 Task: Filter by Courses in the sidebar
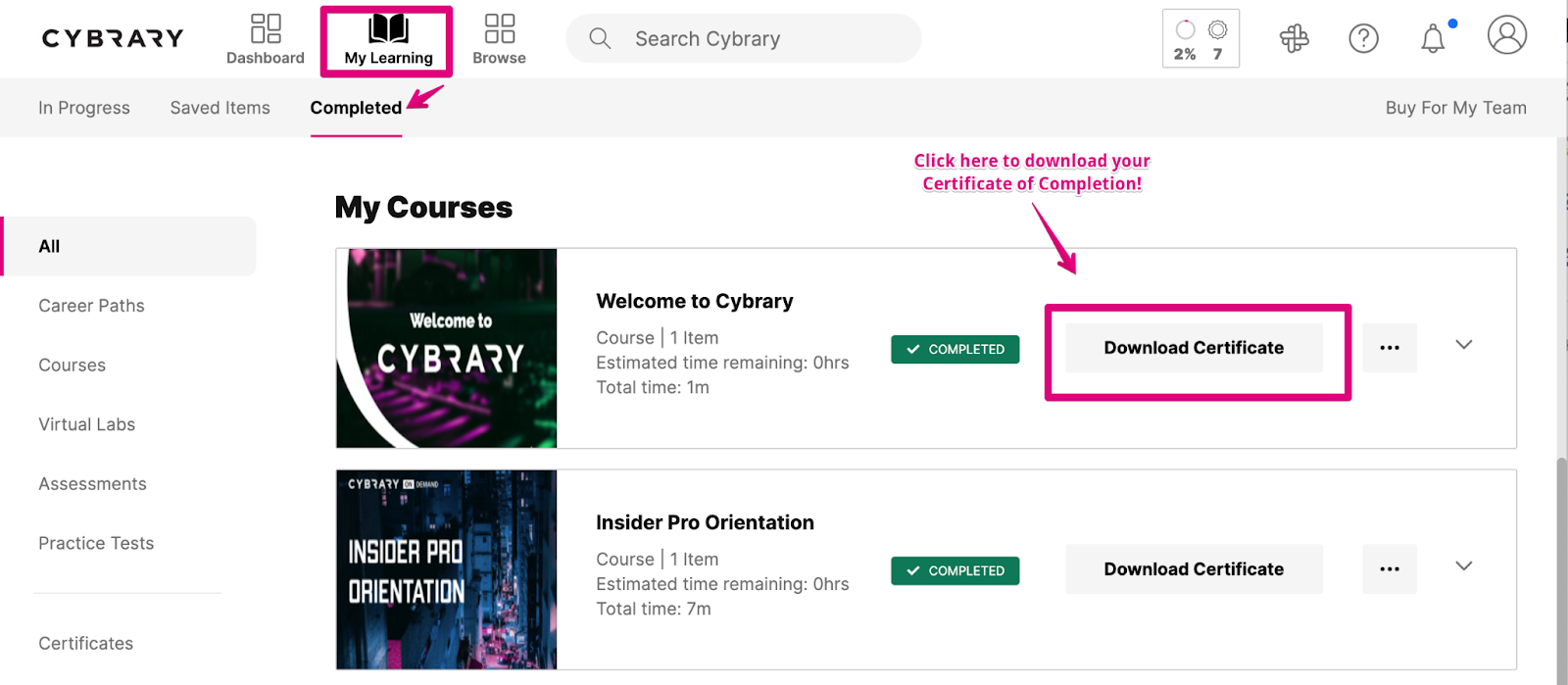[x=73, y=366]
